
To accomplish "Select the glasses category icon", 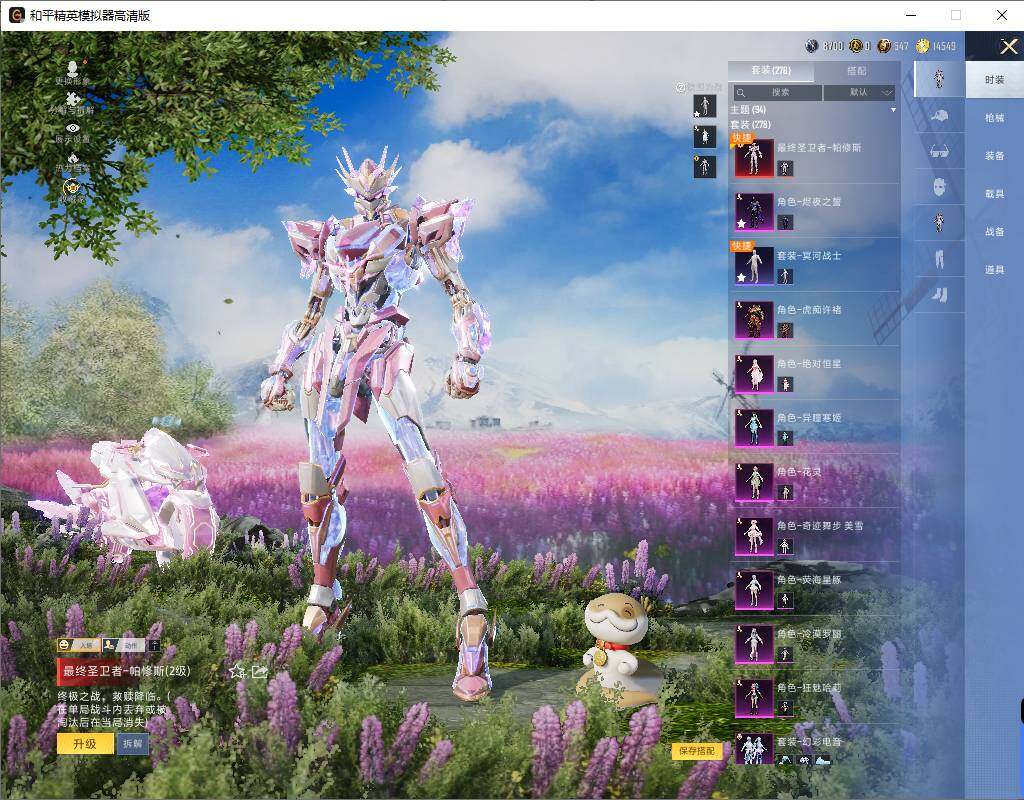I will click(939, 152).
